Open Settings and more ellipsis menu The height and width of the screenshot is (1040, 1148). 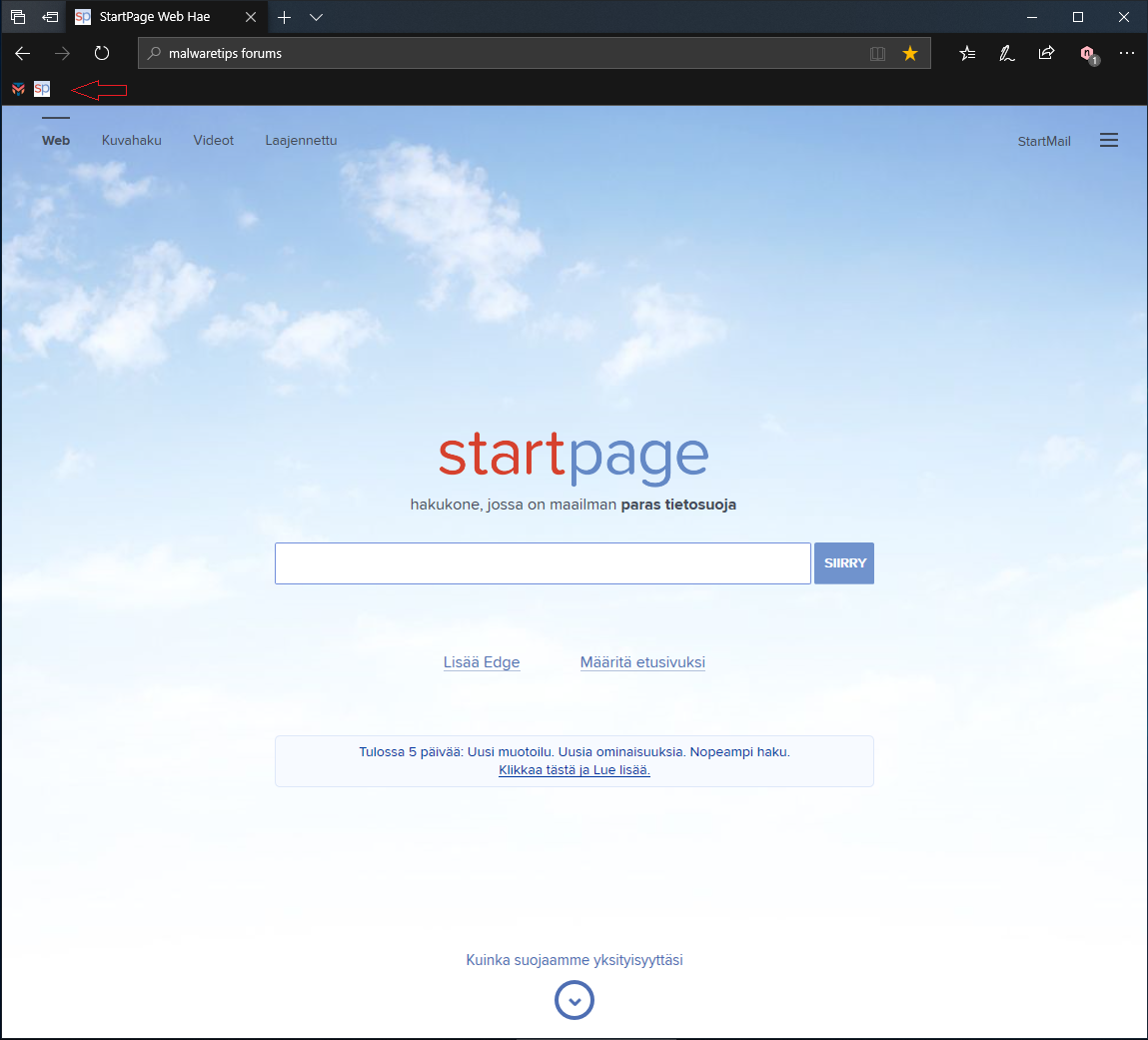pos(1127,53)
